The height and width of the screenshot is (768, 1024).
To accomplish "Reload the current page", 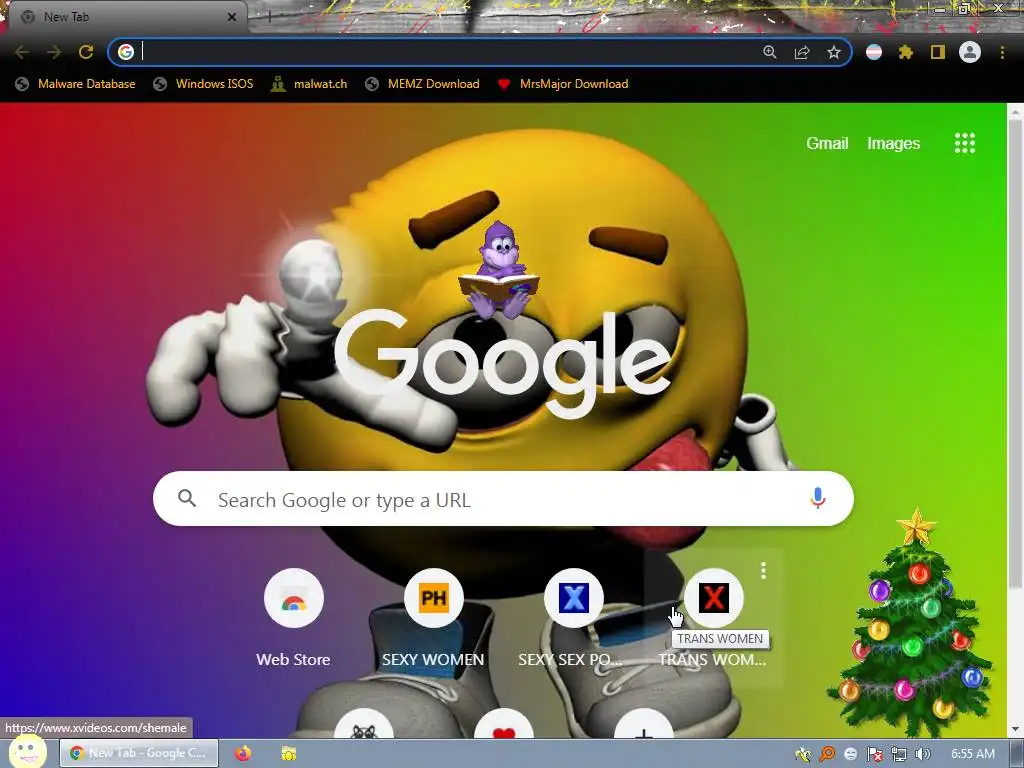I will (x=86, y=52).
